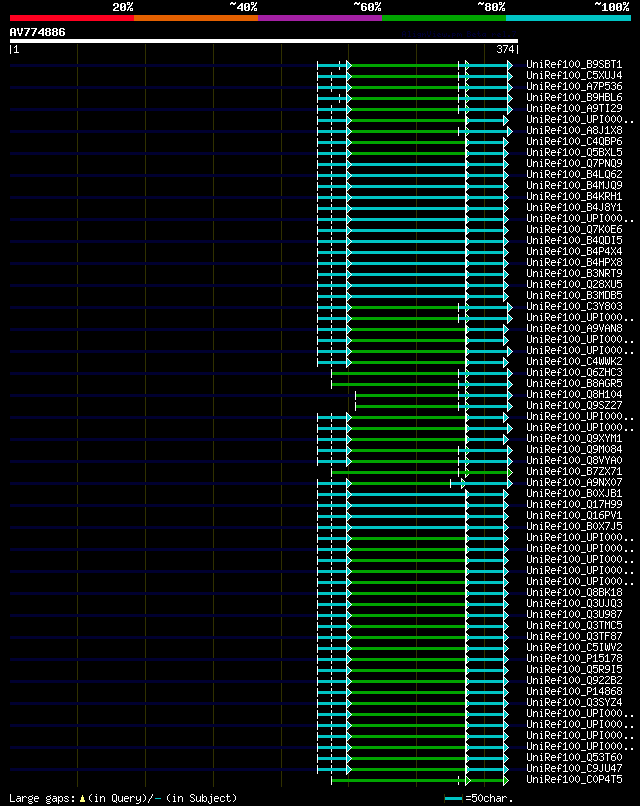Open hit UniRef100_B4QDI5
This screenshot has width=640, height=806.
click(x=574, y=241)
